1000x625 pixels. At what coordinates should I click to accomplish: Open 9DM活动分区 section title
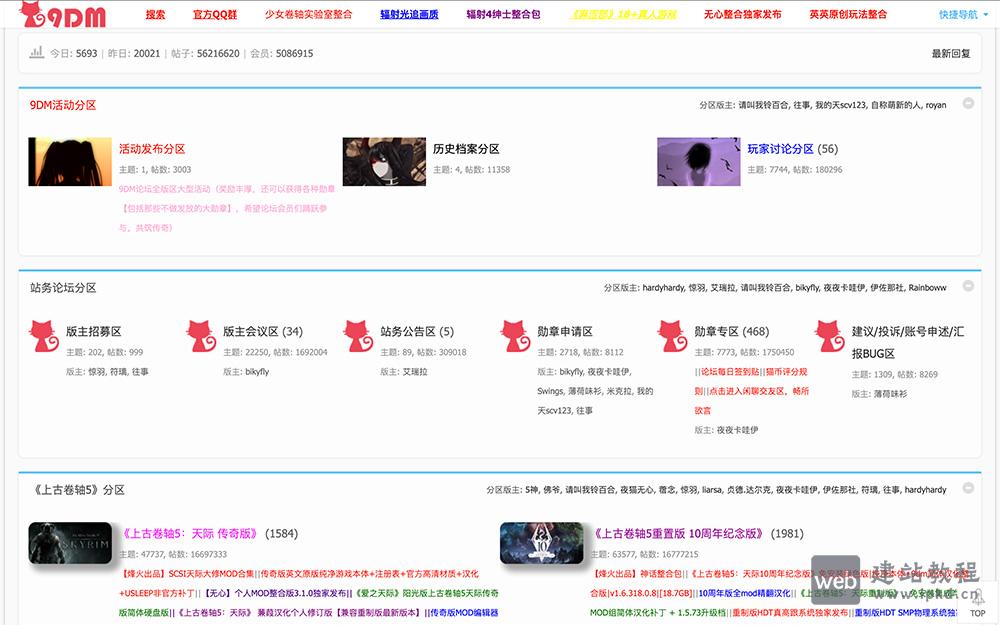point(62,105)
